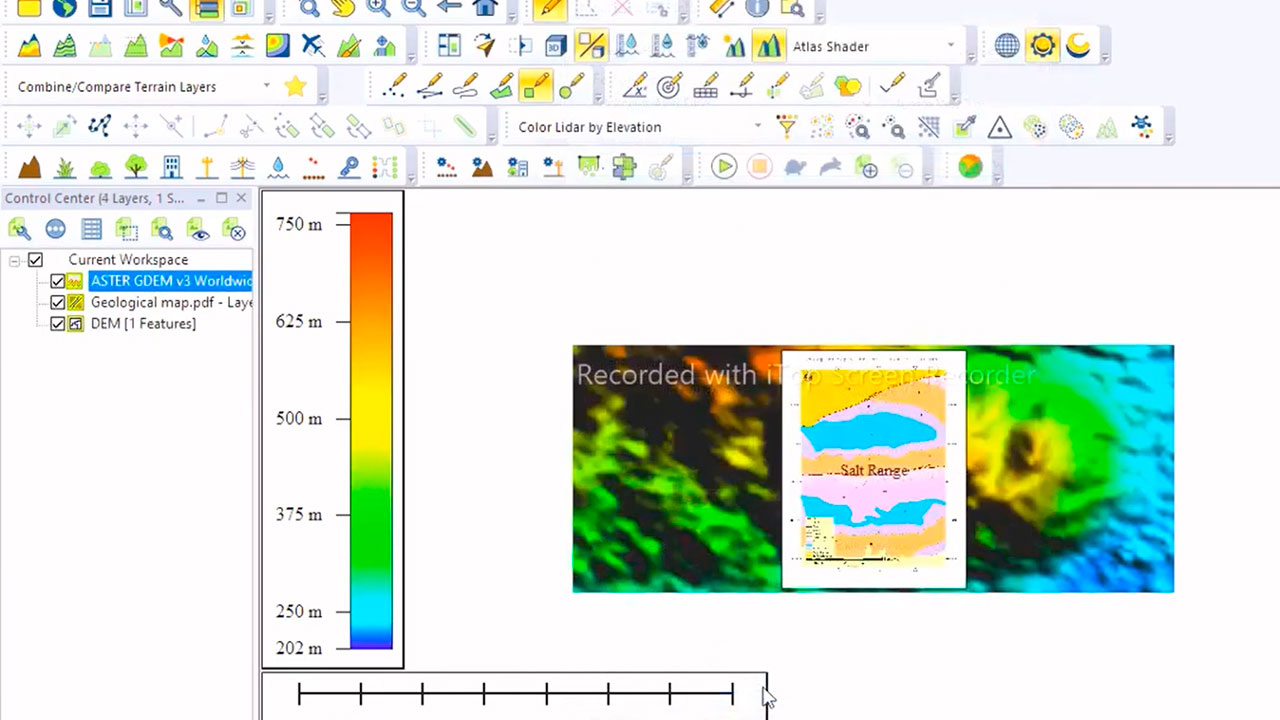This screenshot has width=1280, height=720.
Task: Collapse the Current Workspace tree node
Action: [15, 260]
